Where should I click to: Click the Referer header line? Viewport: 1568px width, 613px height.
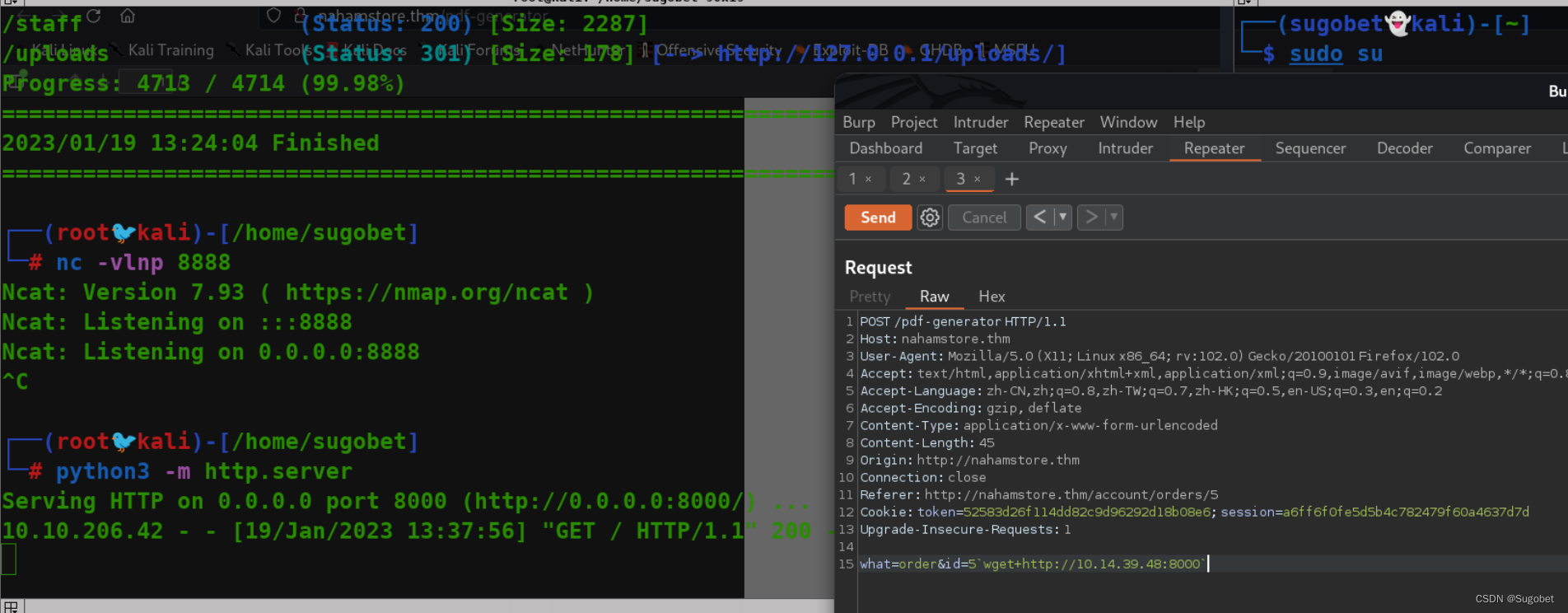point(1038,494)
